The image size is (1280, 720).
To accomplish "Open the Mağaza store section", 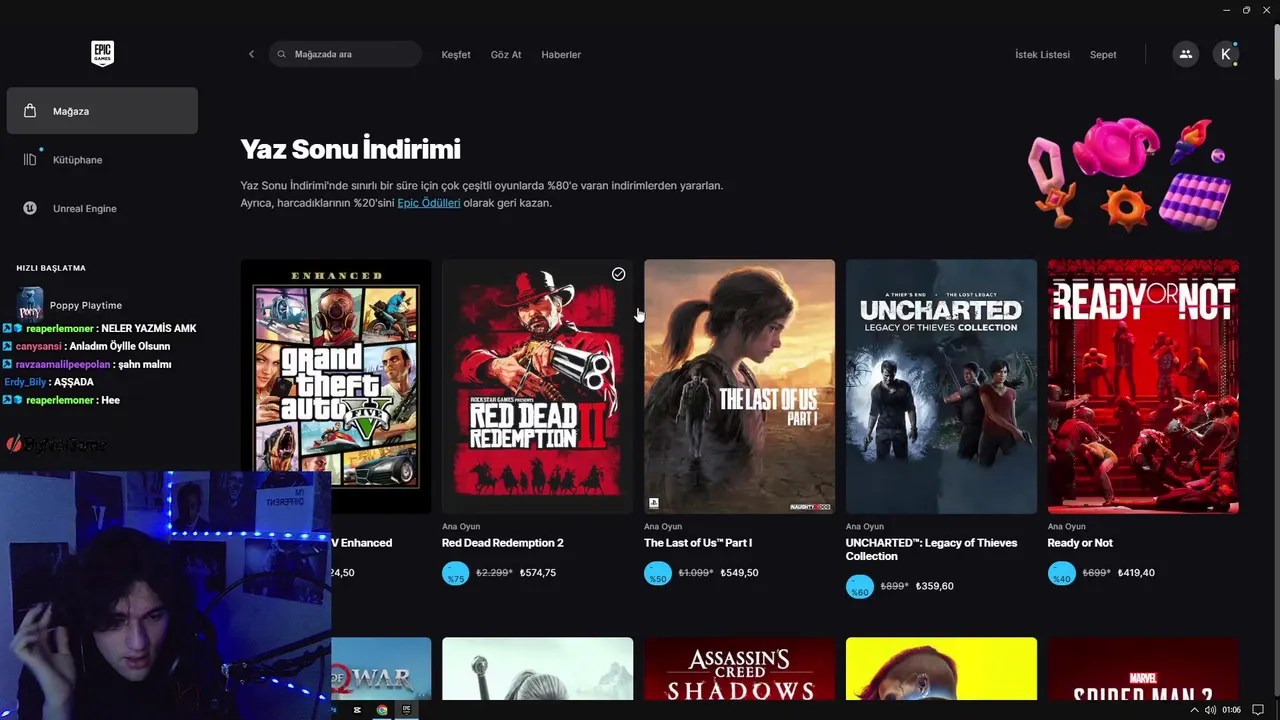I will tap(102, 111).
